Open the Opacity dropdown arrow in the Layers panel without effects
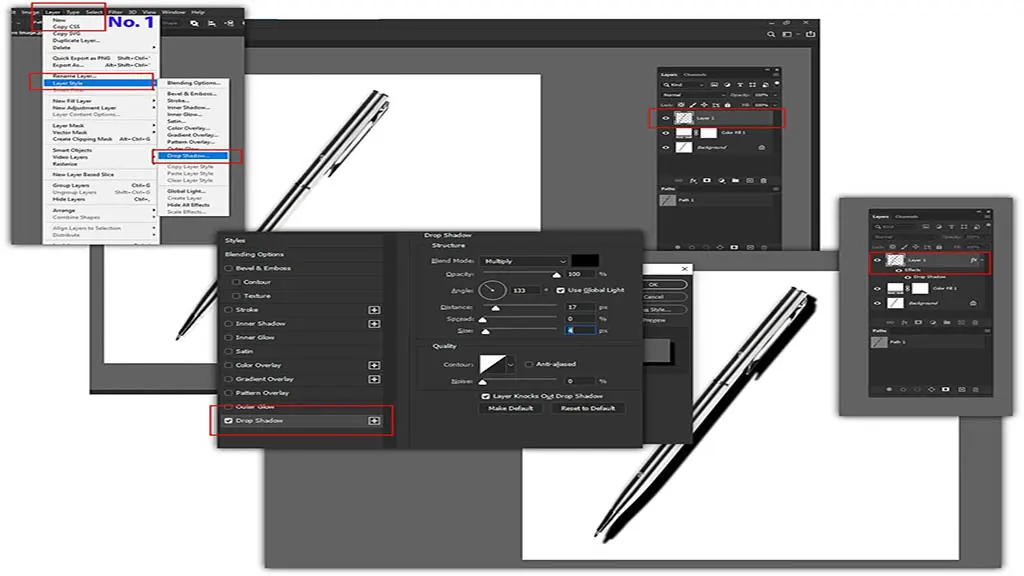The height and width of the screenshot is (576, 1024). 775,95
